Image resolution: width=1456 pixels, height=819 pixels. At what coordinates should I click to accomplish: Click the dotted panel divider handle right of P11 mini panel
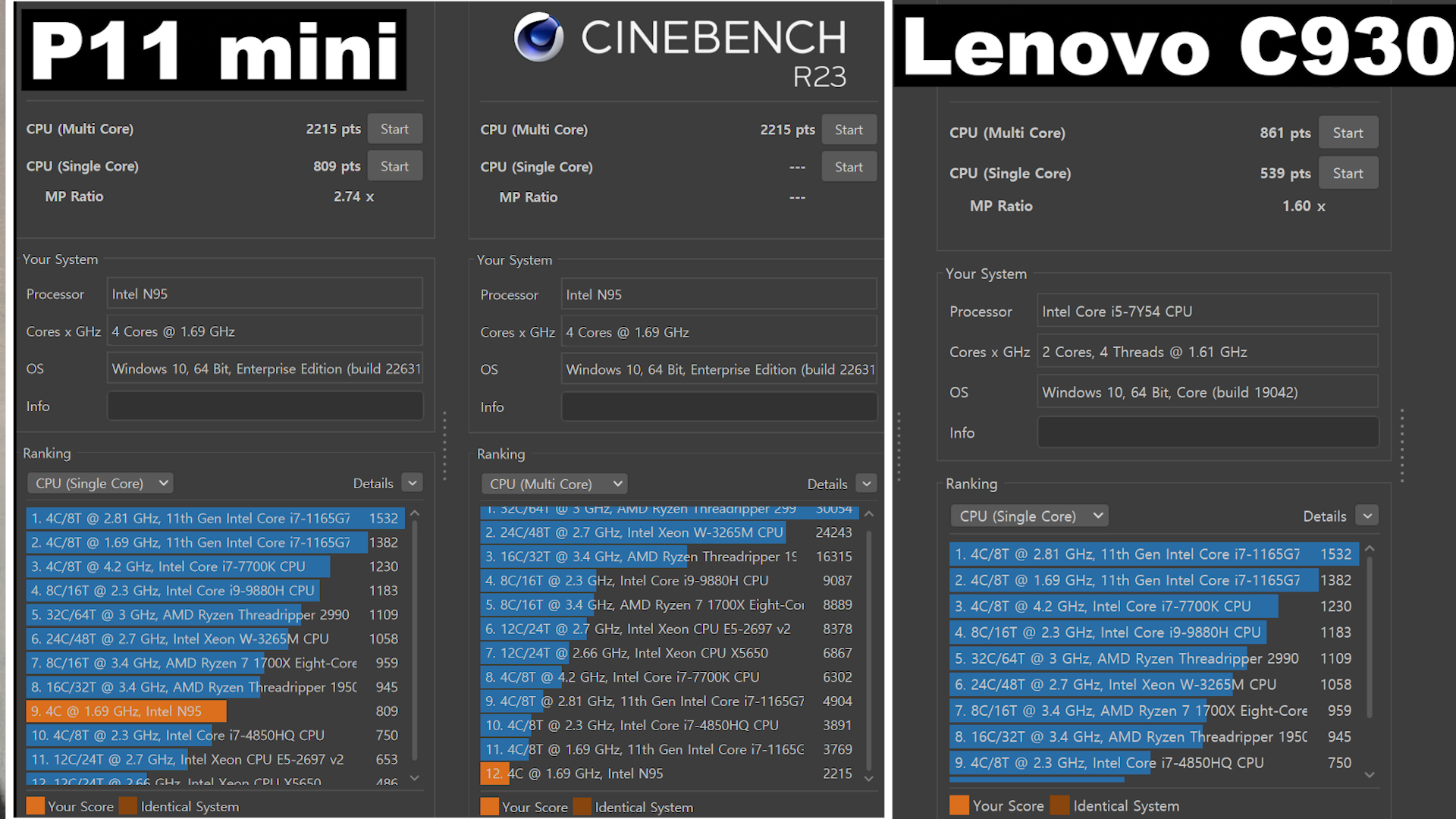[x=445, y=446]
